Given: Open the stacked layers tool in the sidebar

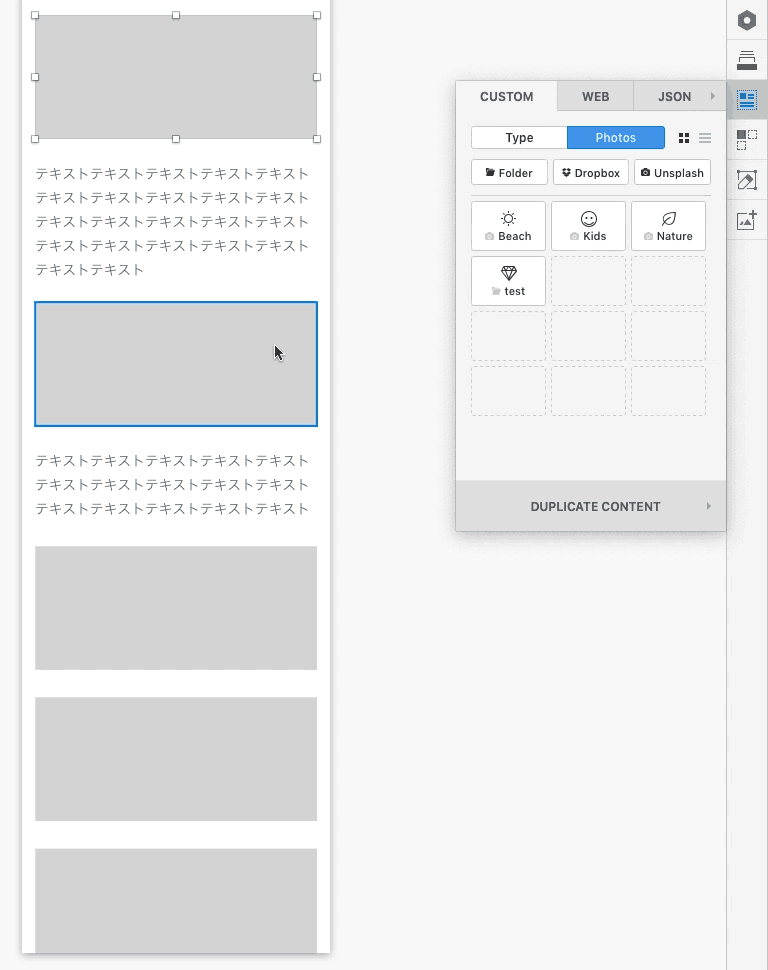Looking at the screenshot, I should click(747, 60).
